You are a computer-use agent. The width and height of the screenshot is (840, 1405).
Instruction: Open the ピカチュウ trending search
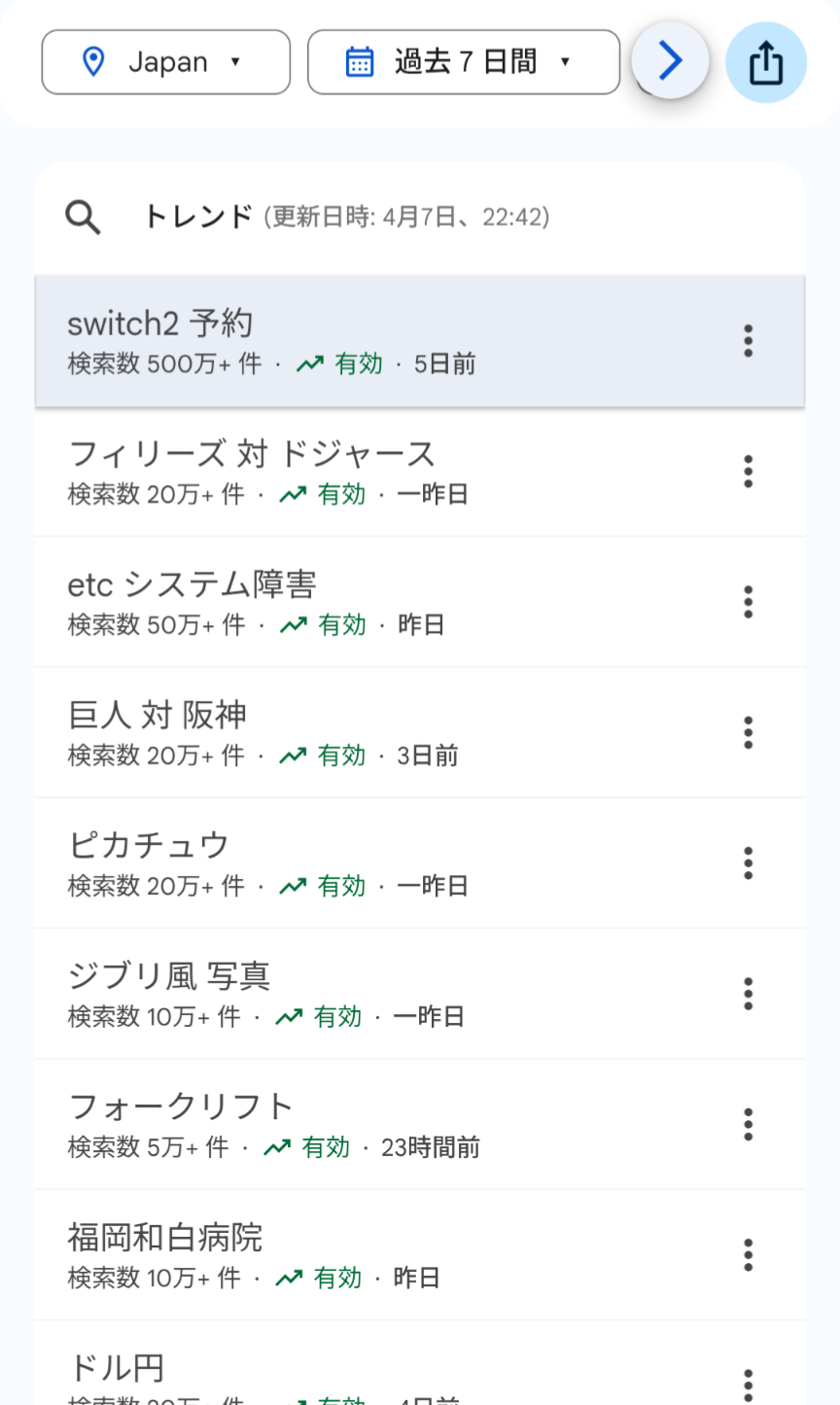click(x=420, y=862)
